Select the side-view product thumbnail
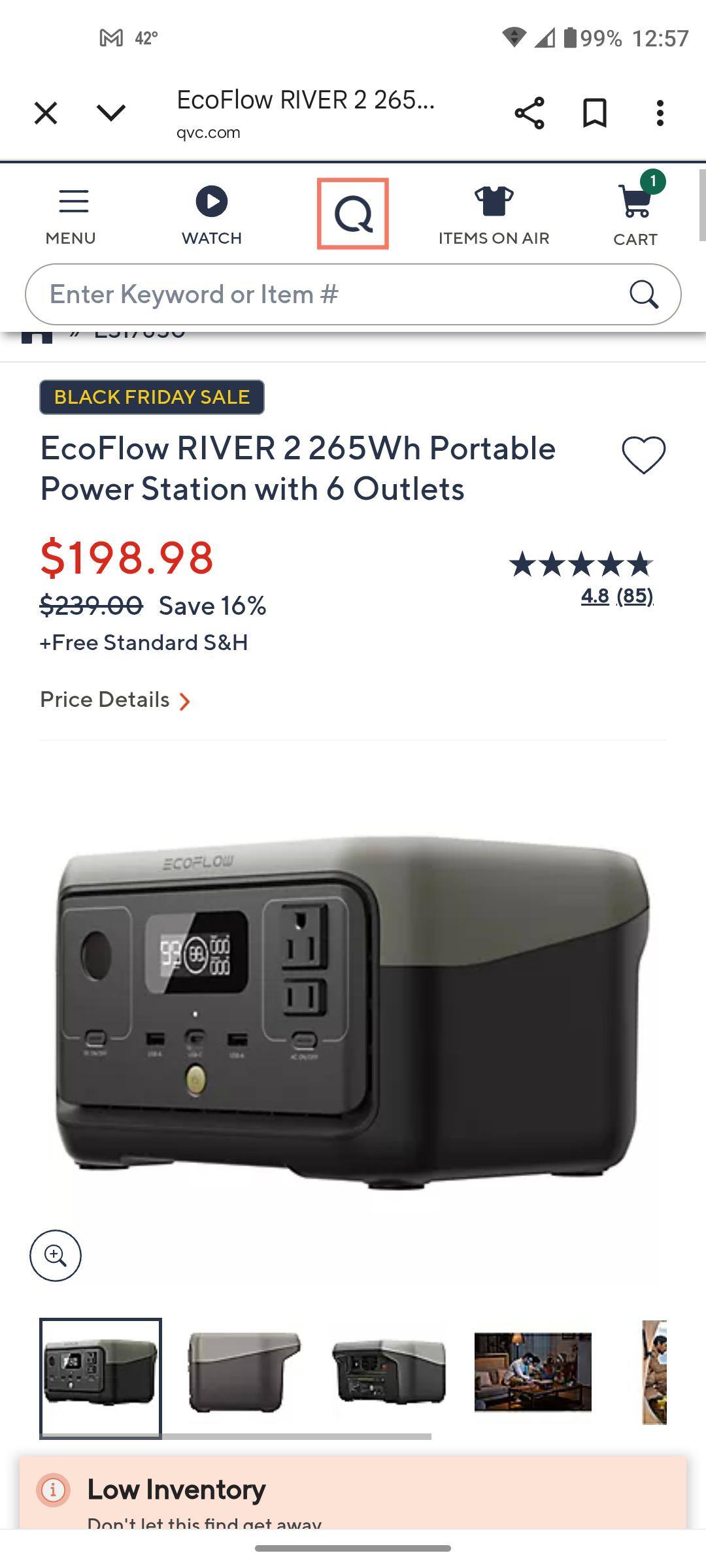Image resolution: width=706 pixels, height=1568 pixels. tap(244, 1373)
